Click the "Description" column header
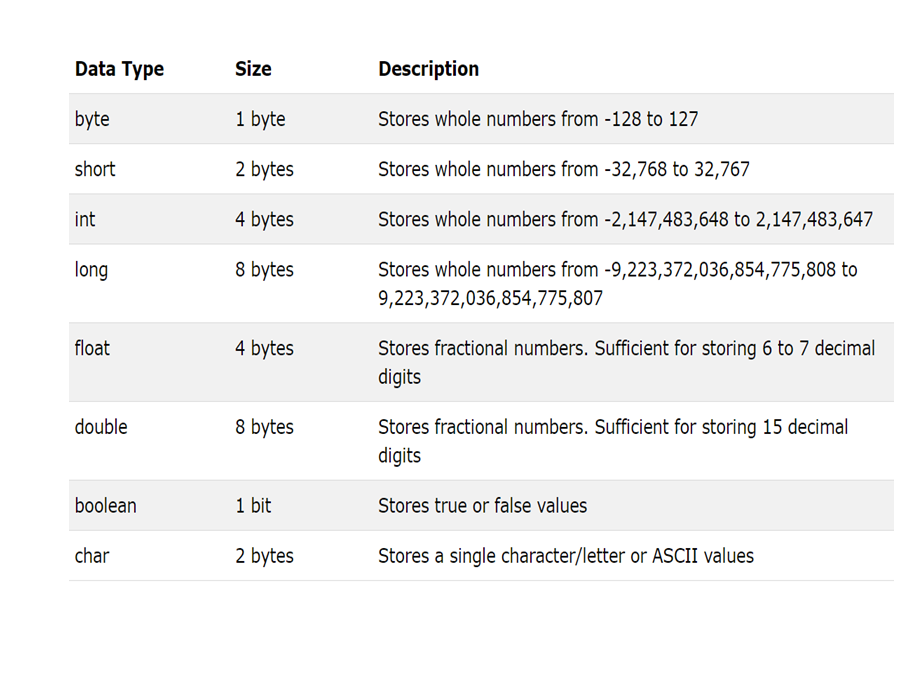This screenshot has width=920, height=692. [428, 69]
